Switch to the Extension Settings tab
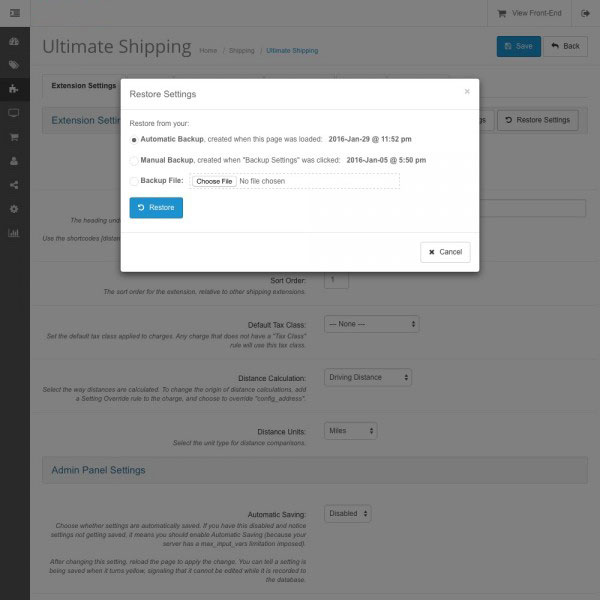The width and height of the screenshot is (600, 600). (83, 86)
